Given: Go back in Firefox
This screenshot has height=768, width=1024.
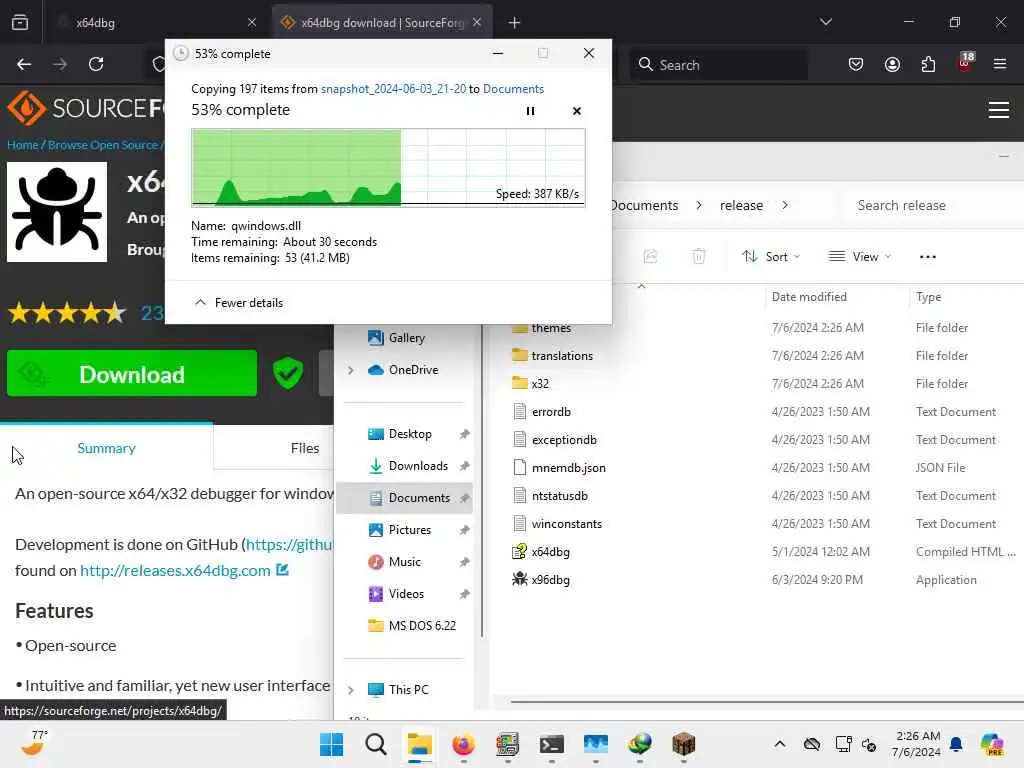Looking at the screenshot, I should pos(24,64).
